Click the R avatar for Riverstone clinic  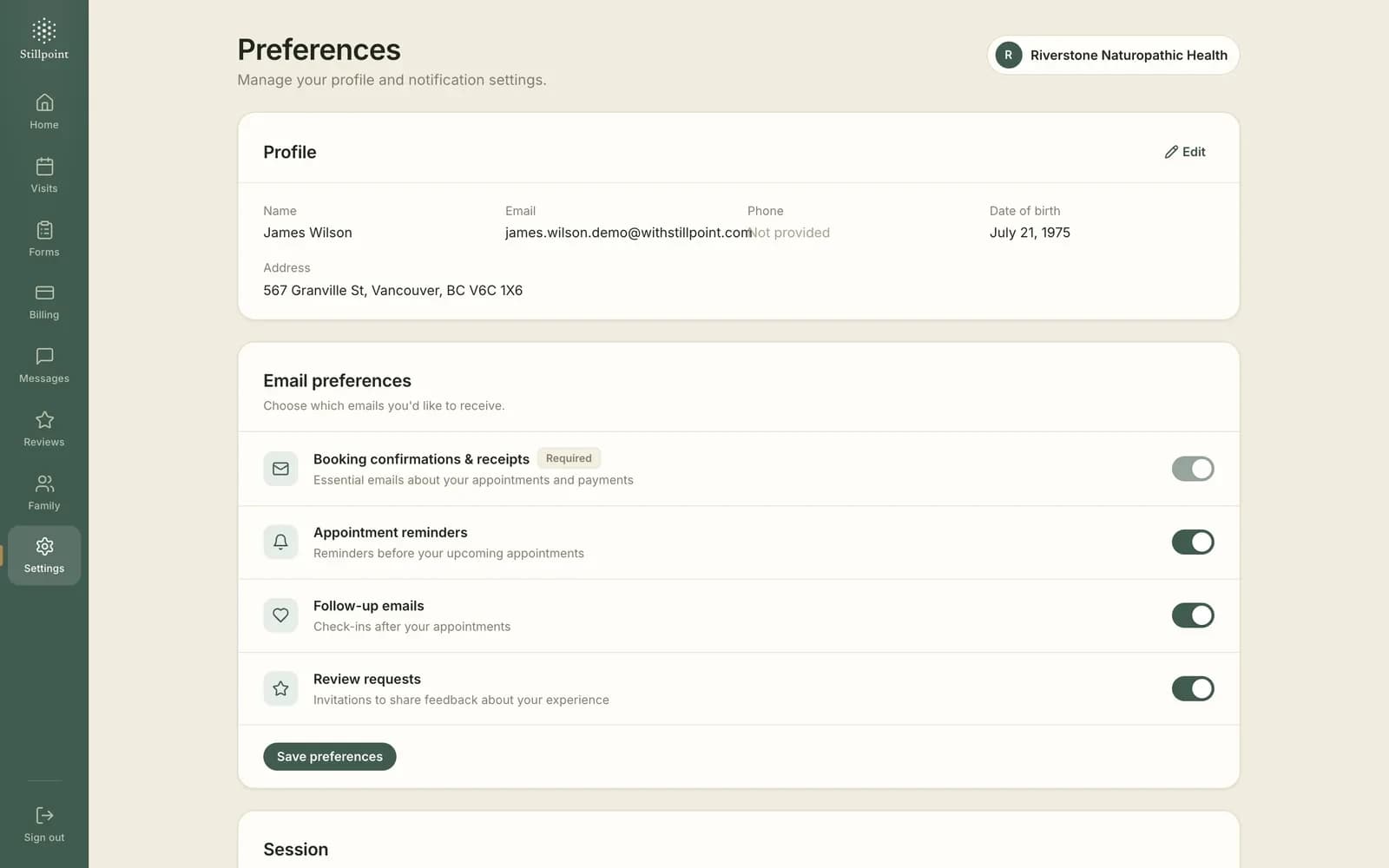[1008, 55]
